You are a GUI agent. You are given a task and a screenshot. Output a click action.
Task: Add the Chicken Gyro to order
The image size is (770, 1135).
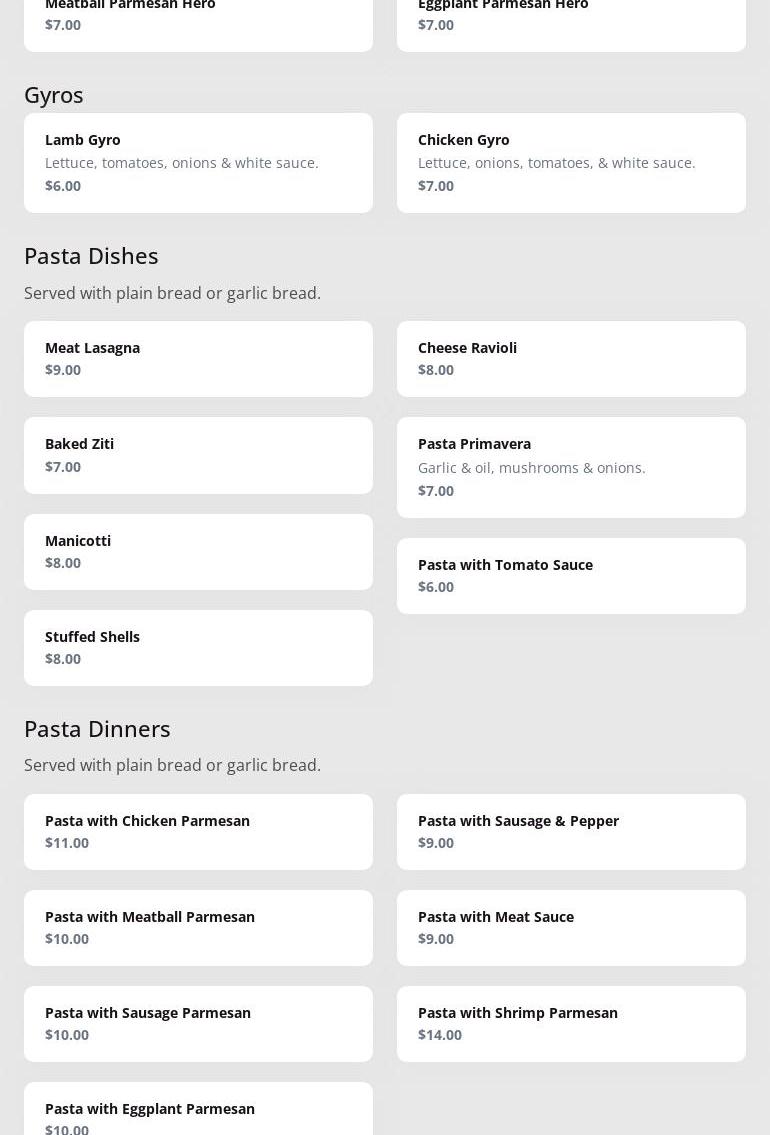pos(571,162)
